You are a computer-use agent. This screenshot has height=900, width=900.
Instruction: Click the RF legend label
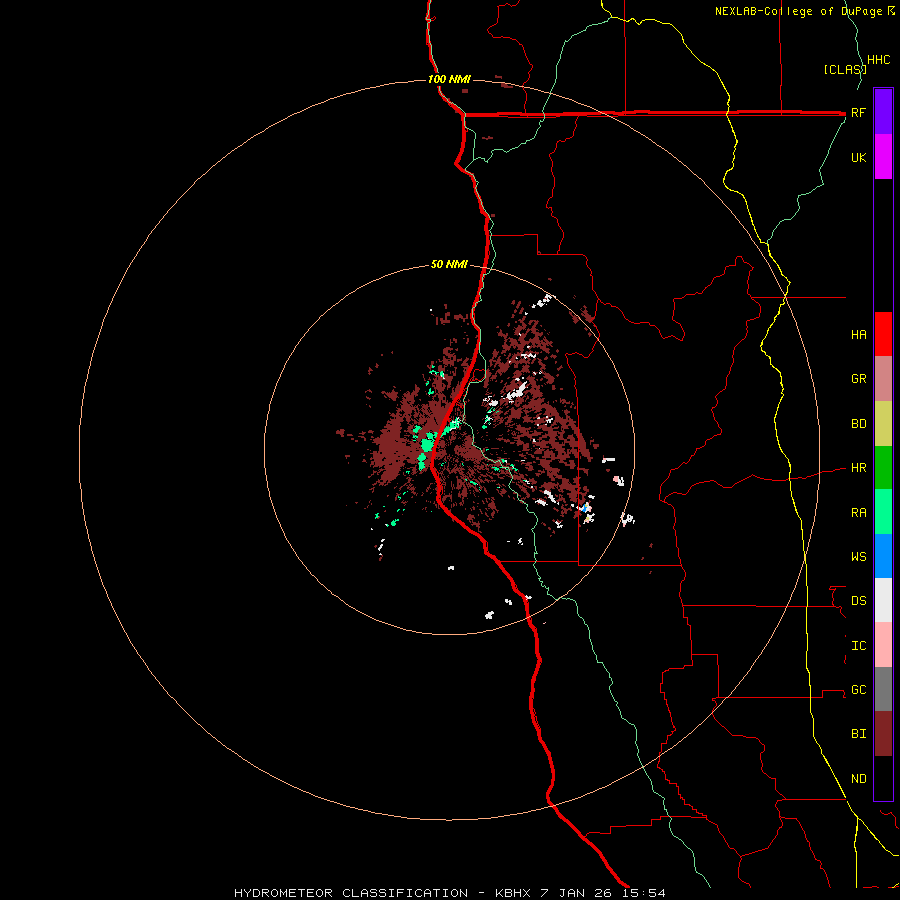(859, 112)
